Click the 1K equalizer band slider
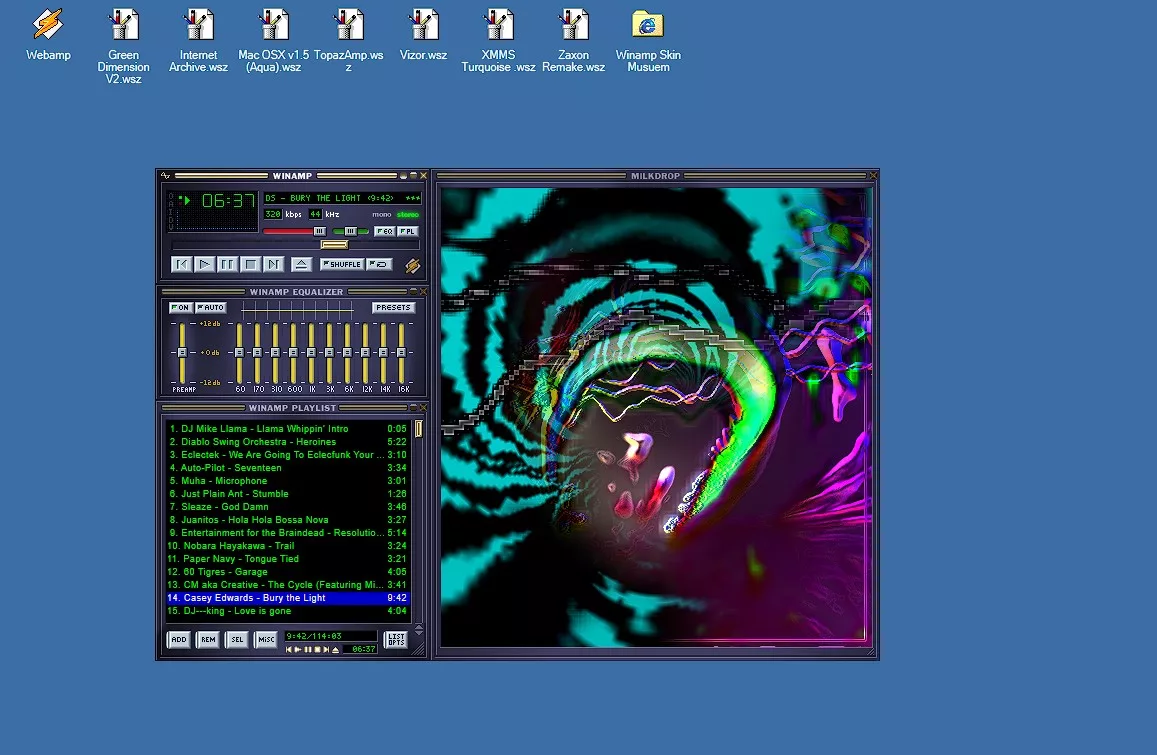The height and width of the screenshot is (755, 1157). (311, 353)
